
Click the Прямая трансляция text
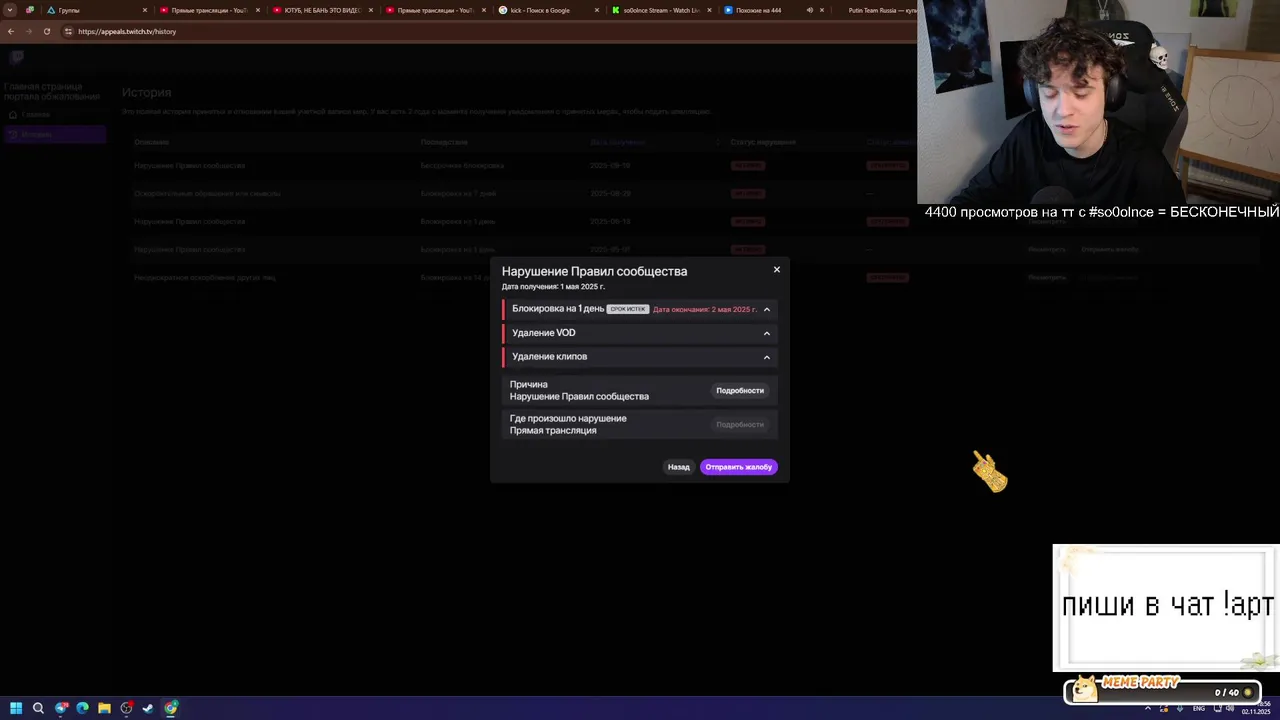(x=553, y=430)
